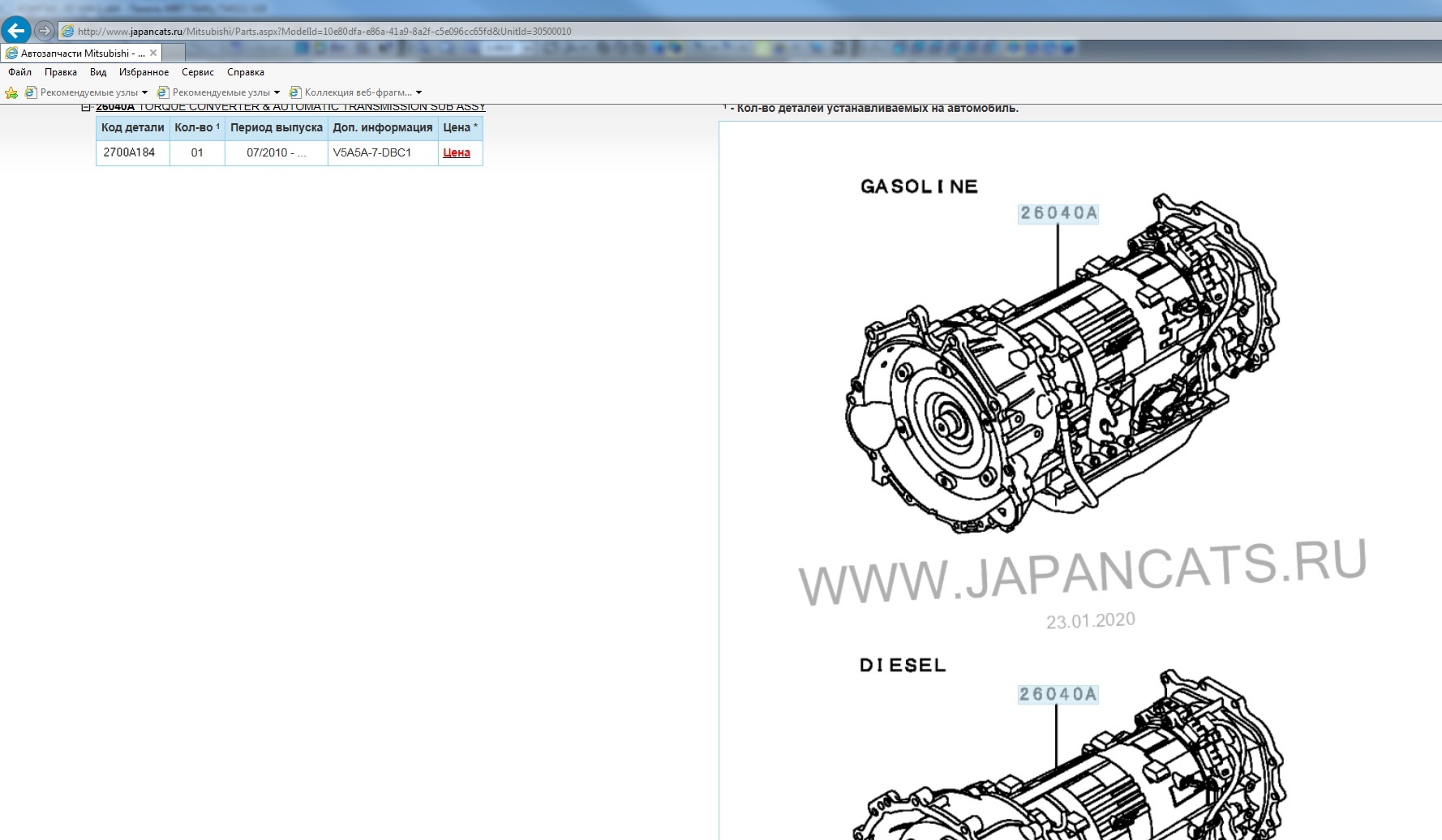
Task: Expand the second Рекомендуемые узлы favorites dropdown
Action: coord(277,92)
